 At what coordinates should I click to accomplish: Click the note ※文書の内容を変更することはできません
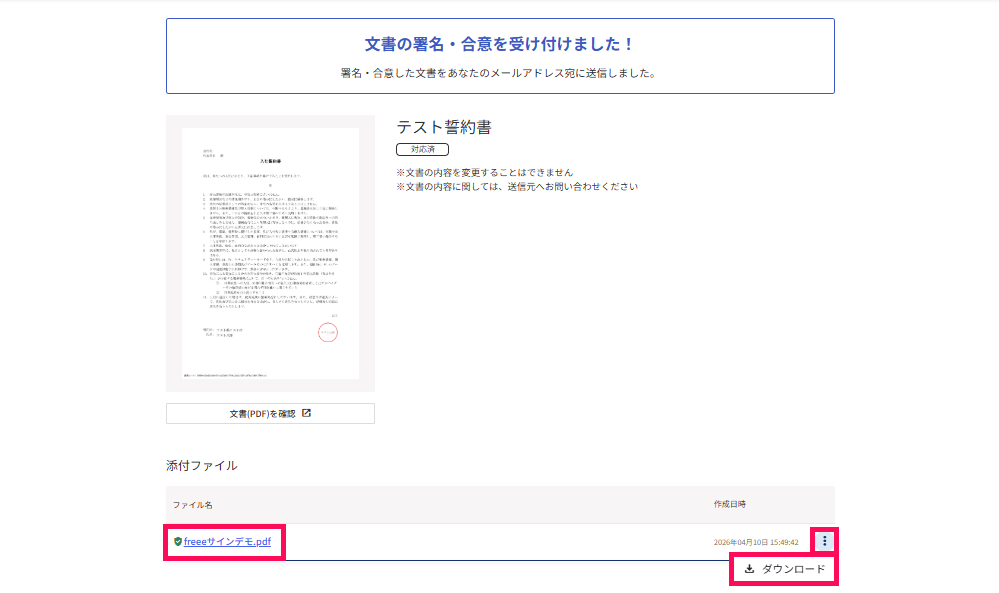click(x=484, y=173)
